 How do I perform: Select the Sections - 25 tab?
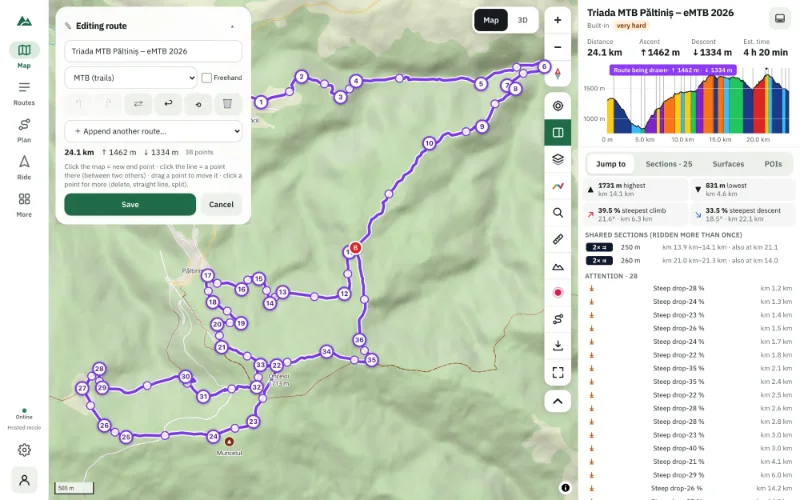tap(668, 164)
